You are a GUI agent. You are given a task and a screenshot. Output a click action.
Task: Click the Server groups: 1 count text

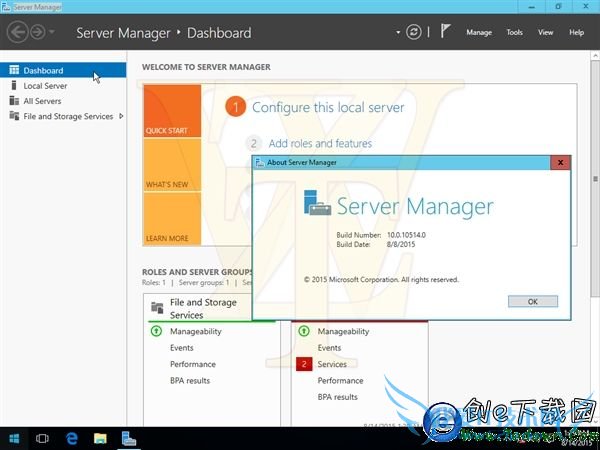coord(204,283)
